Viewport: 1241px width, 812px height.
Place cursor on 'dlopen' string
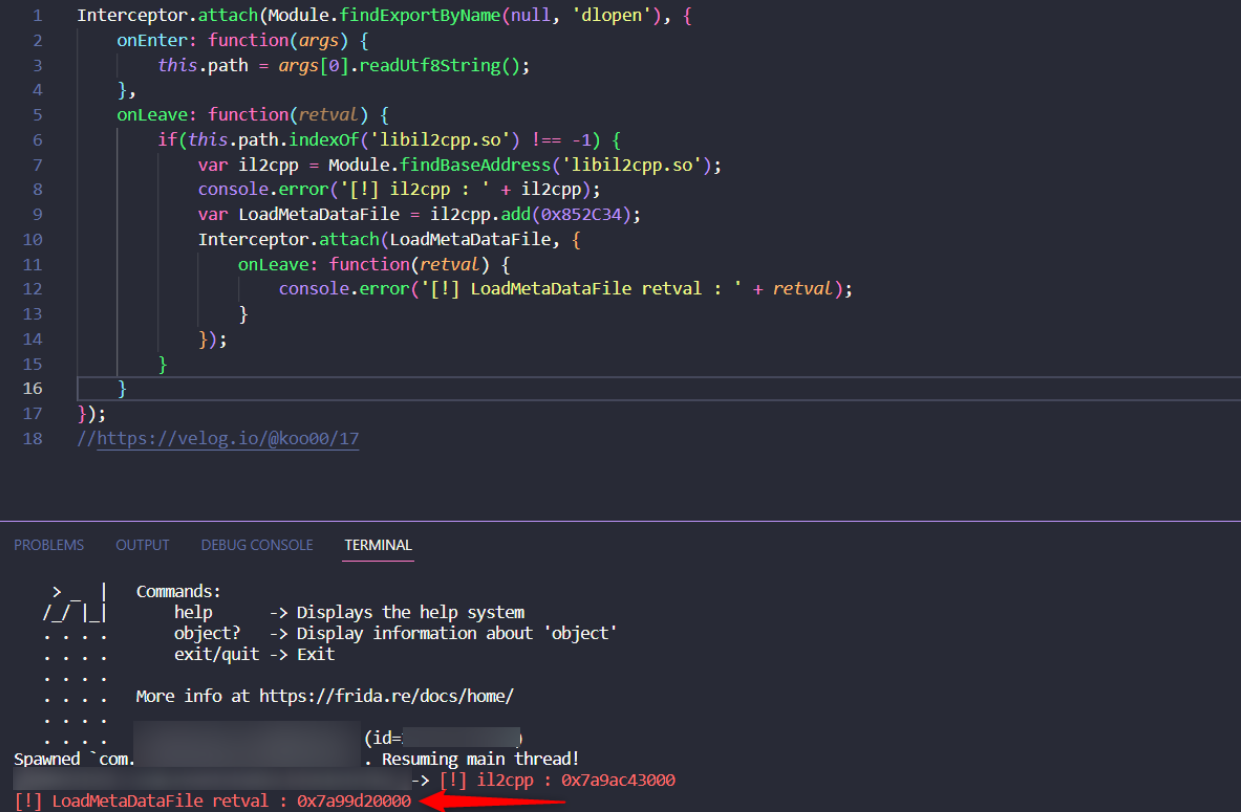click(612, 16)
